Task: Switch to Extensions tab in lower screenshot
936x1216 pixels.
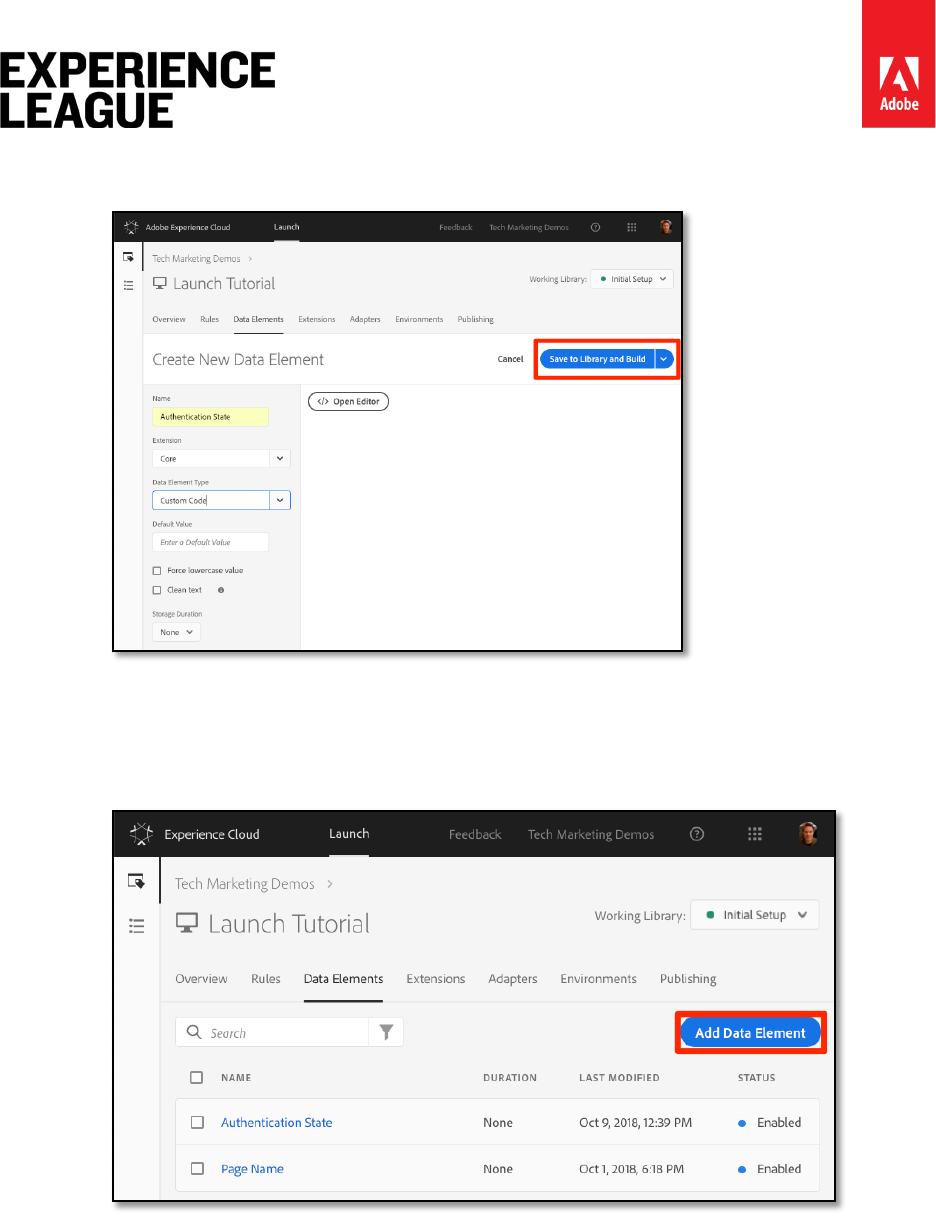Action: click(436, 979)
